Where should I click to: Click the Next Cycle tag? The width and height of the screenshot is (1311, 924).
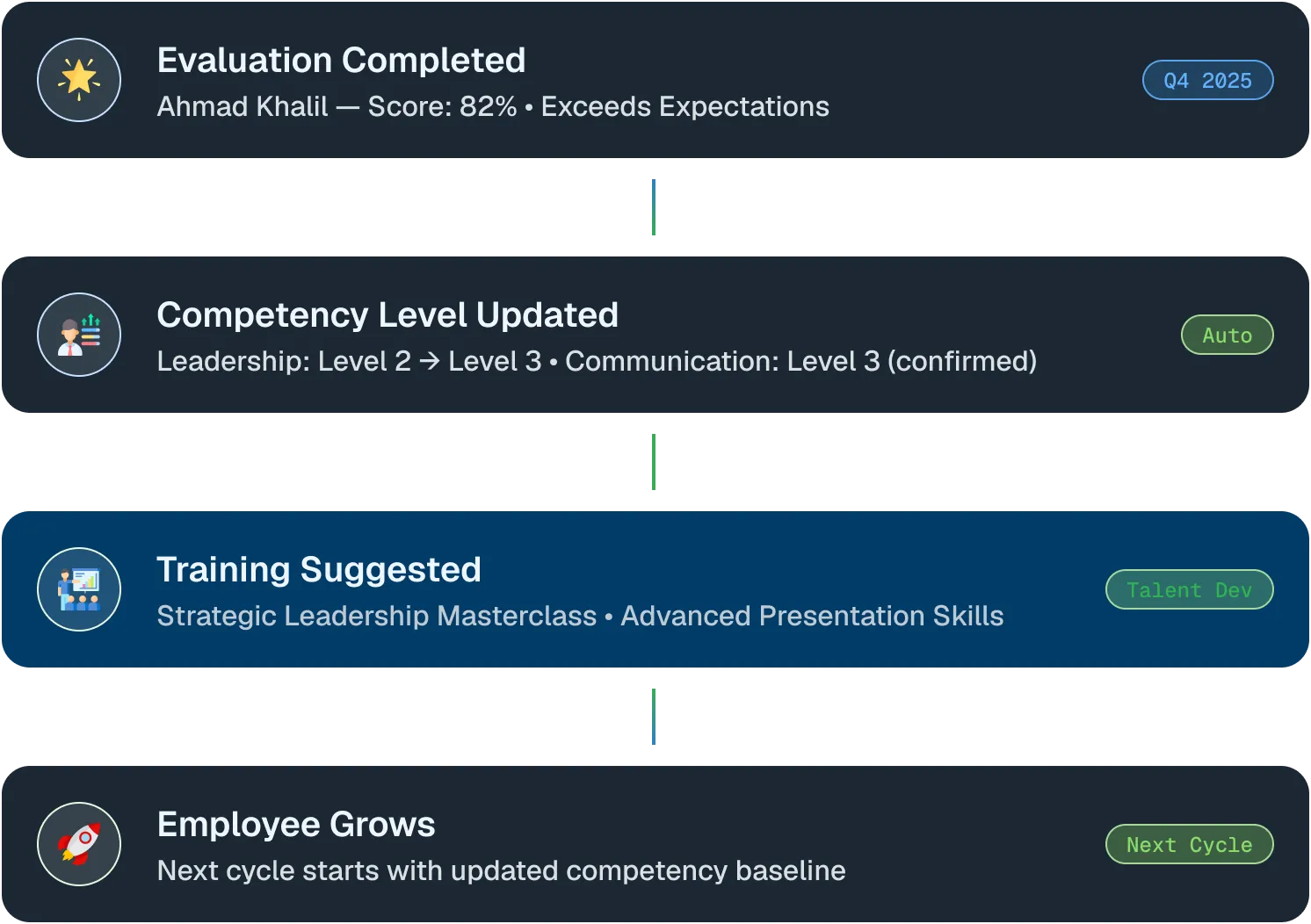[1189, 844]
